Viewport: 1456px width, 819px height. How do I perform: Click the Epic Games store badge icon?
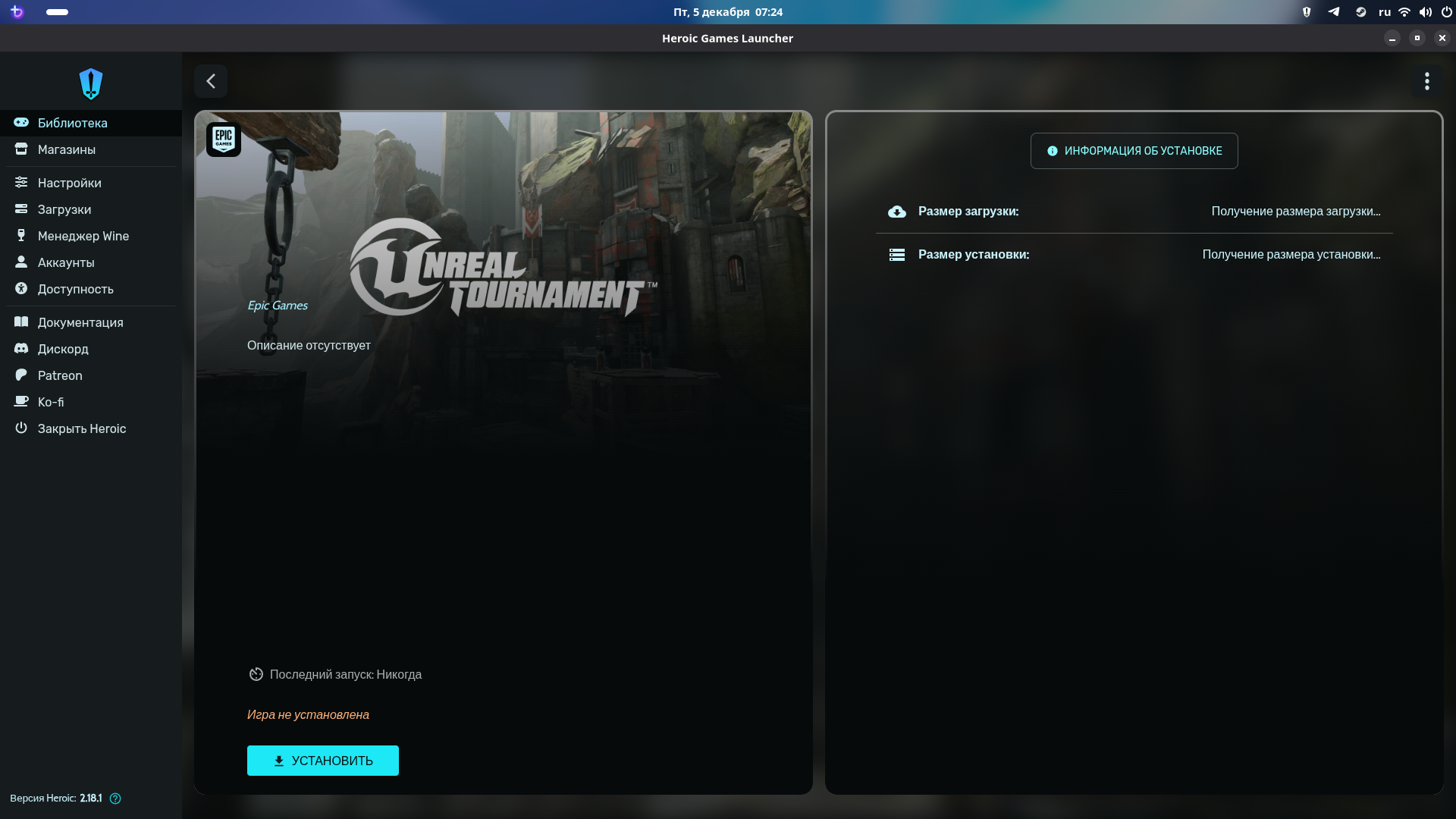point(224,139)
